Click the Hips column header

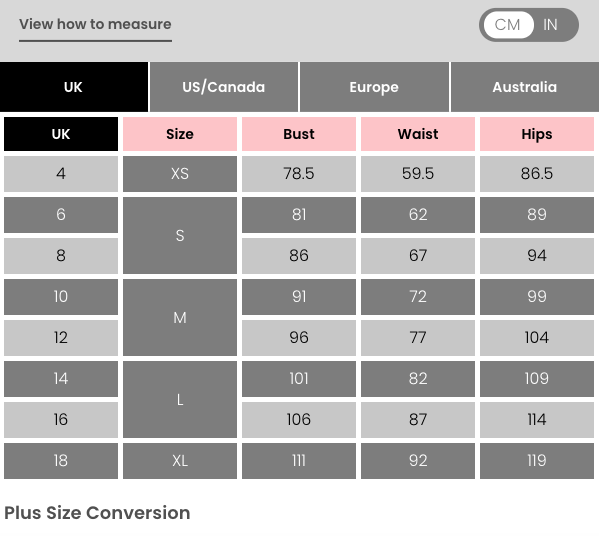537,134
